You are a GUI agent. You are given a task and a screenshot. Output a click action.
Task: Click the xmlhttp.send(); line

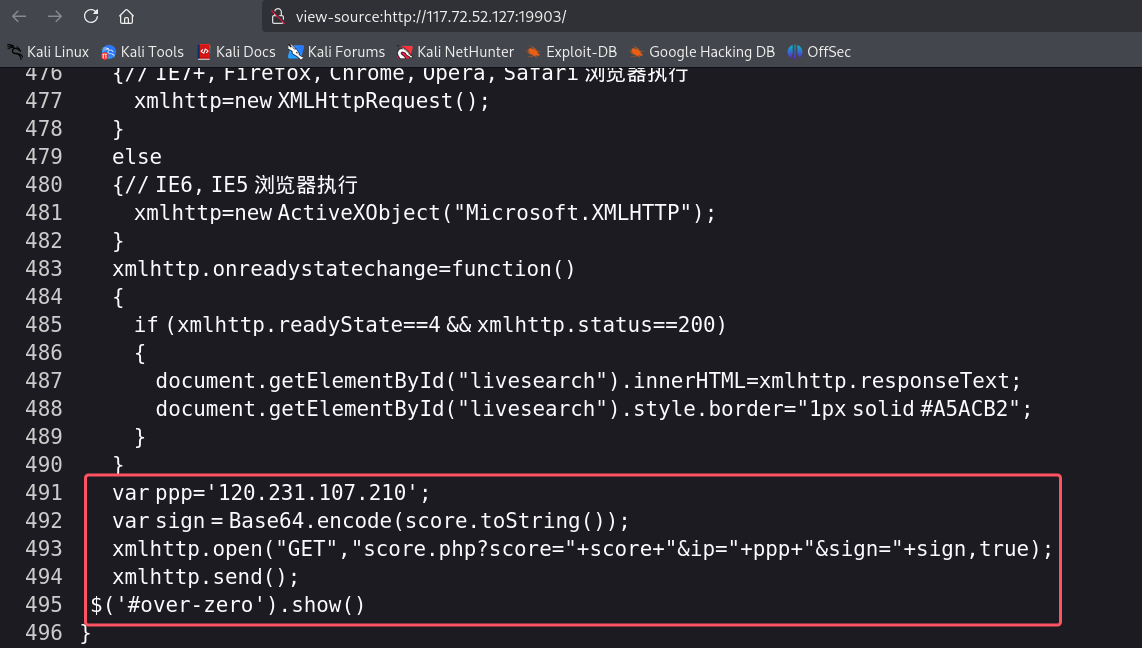205,577
